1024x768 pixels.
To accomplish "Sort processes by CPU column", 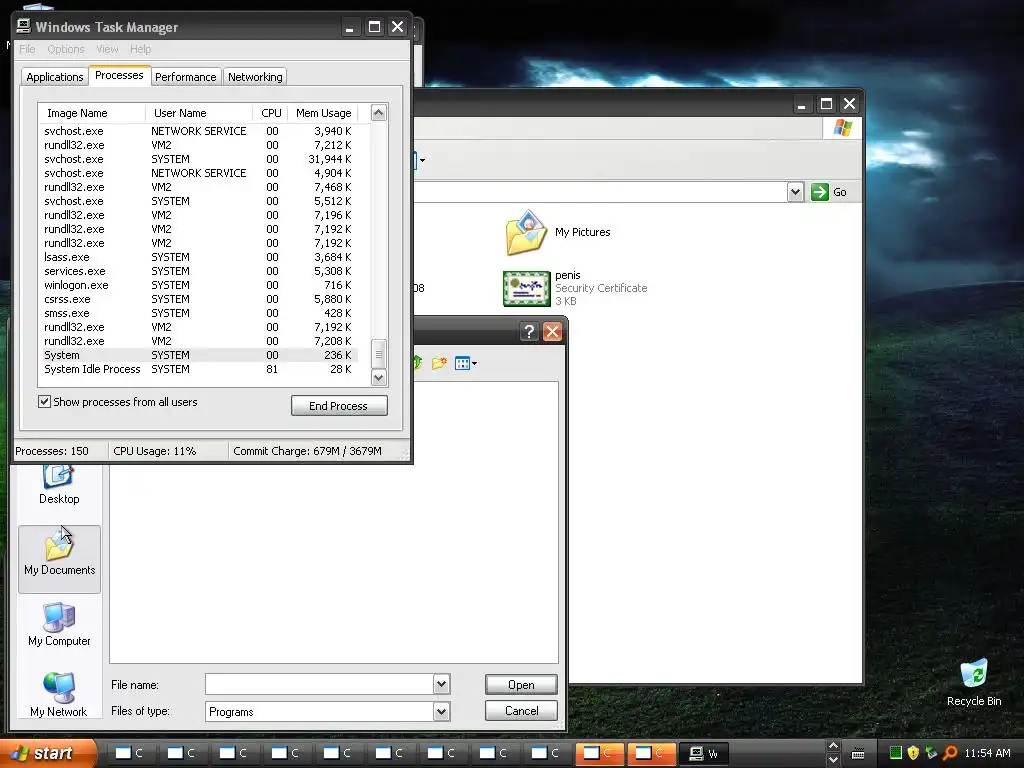I will (x=271, y=113).
